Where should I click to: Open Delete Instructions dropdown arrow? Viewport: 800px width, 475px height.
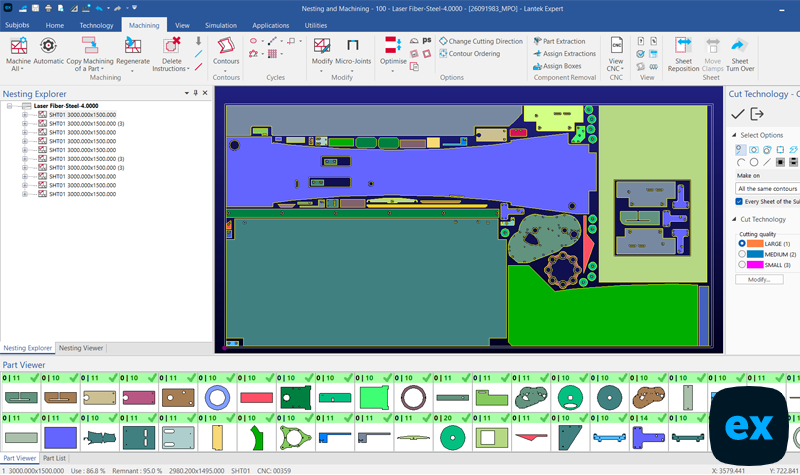click(188, 69)
